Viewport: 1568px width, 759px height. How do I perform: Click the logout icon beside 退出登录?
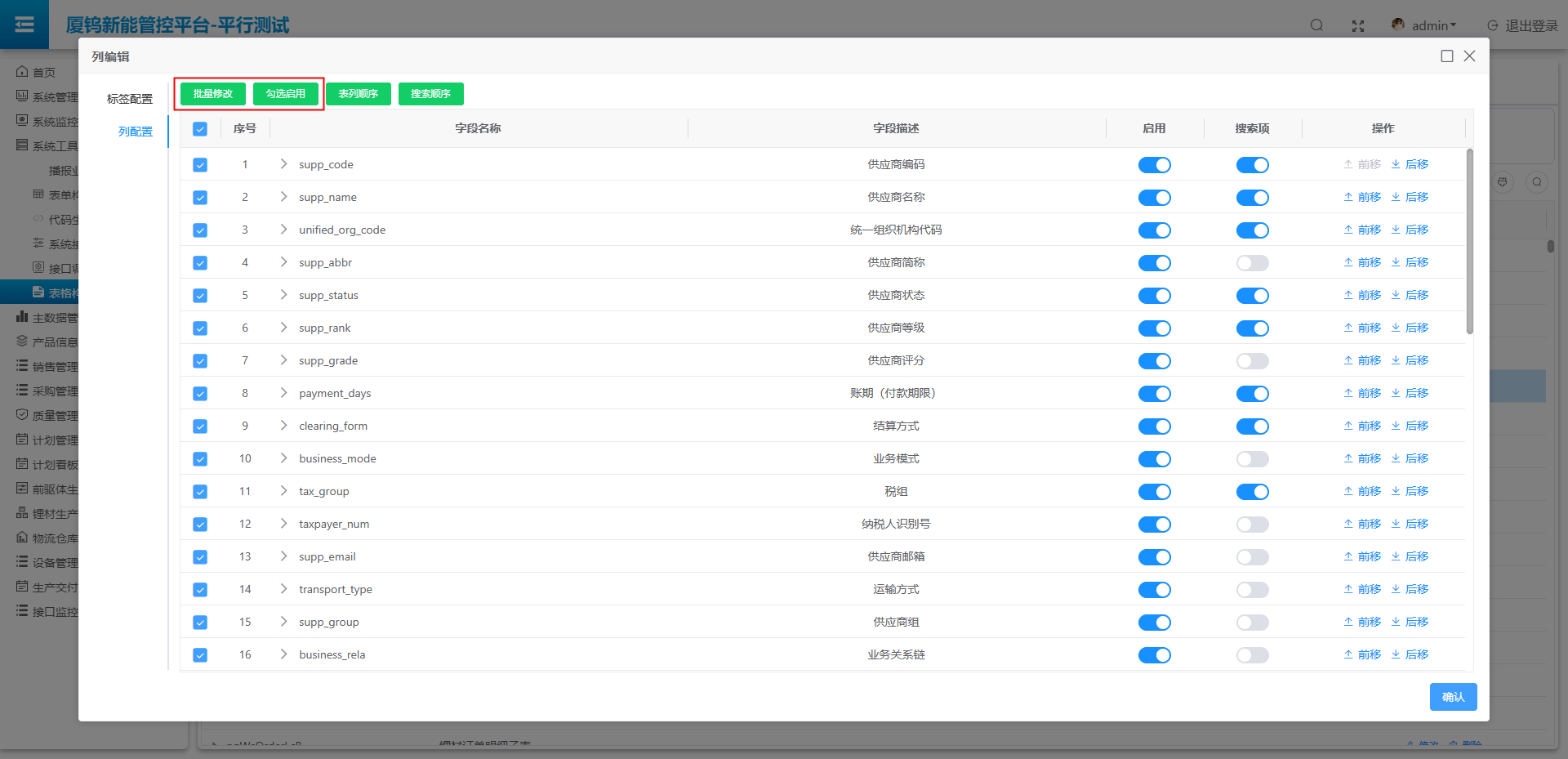(1493, 26)
